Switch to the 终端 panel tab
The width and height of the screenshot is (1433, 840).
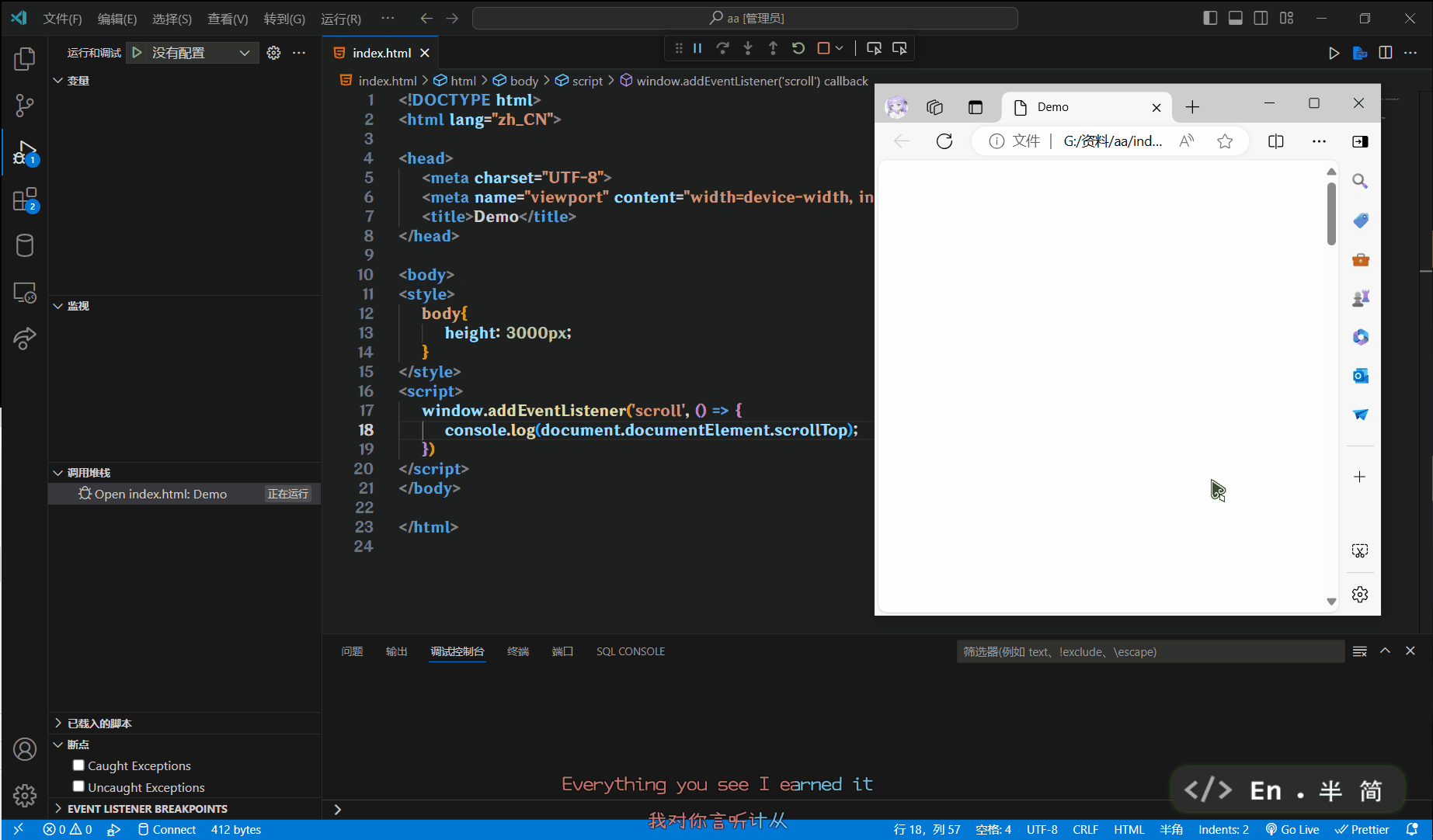[517, 651]
